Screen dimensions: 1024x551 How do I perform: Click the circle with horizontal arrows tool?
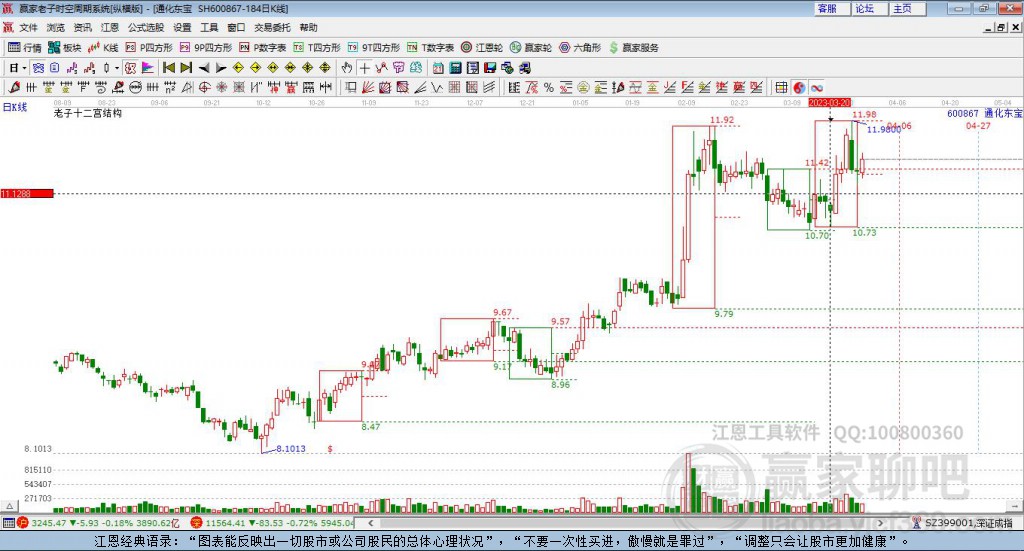tap(135, 87)
